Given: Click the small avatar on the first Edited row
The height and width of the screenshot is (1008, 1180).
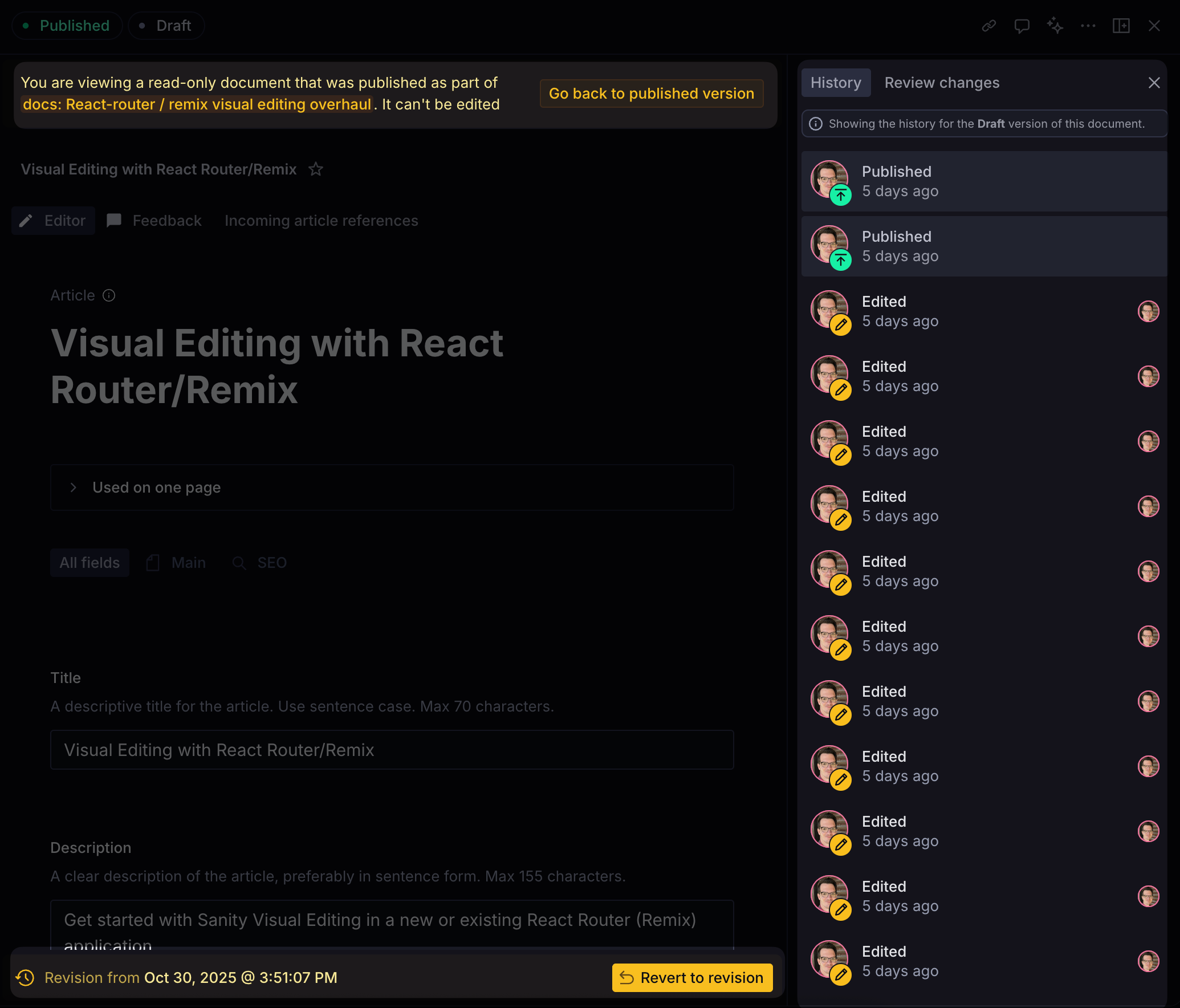Looking at the screenshot, I should [1148, 311].
